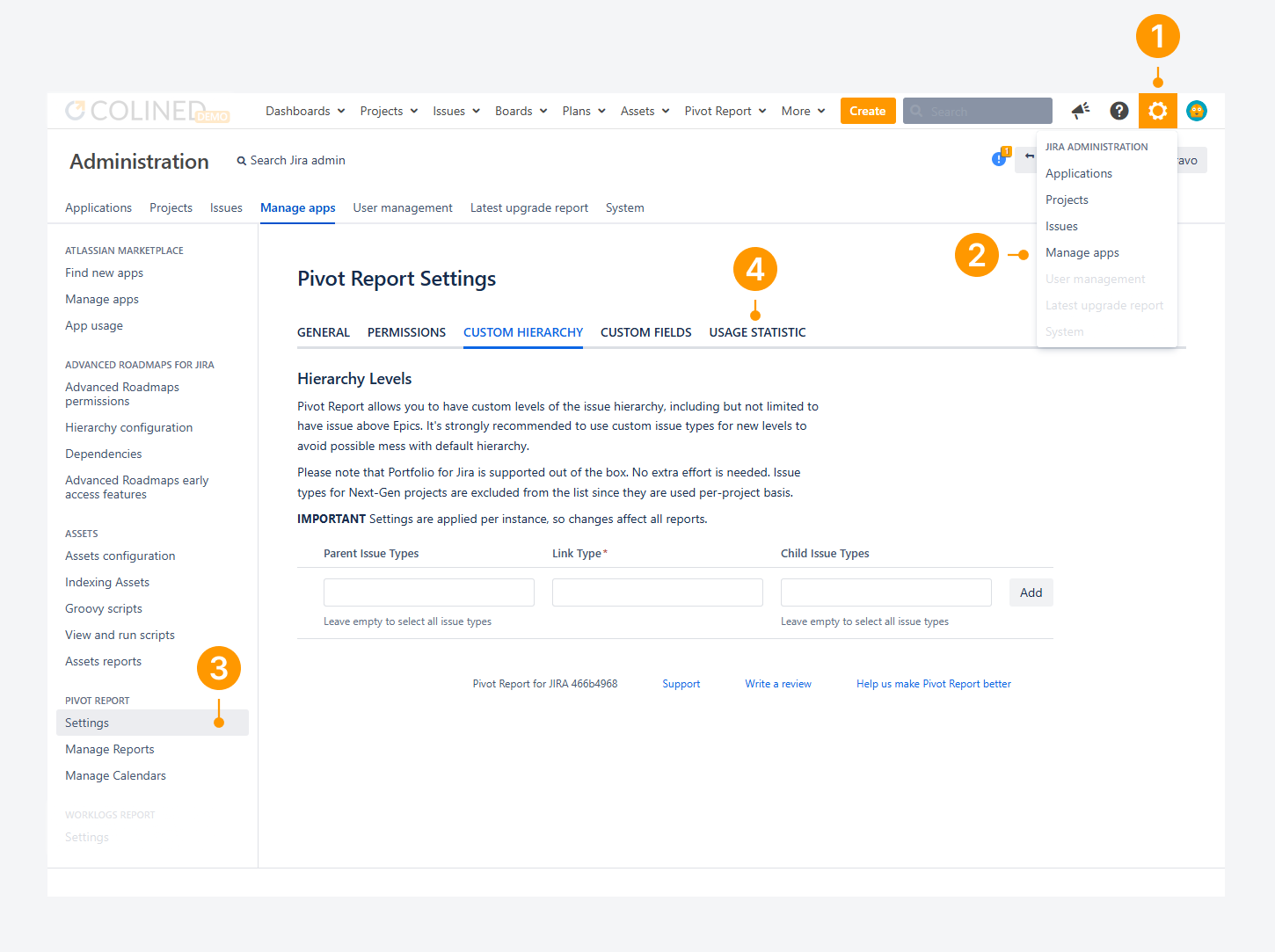Click the magnifier icon beside Search Jira admin

click(x=242, y=161)
